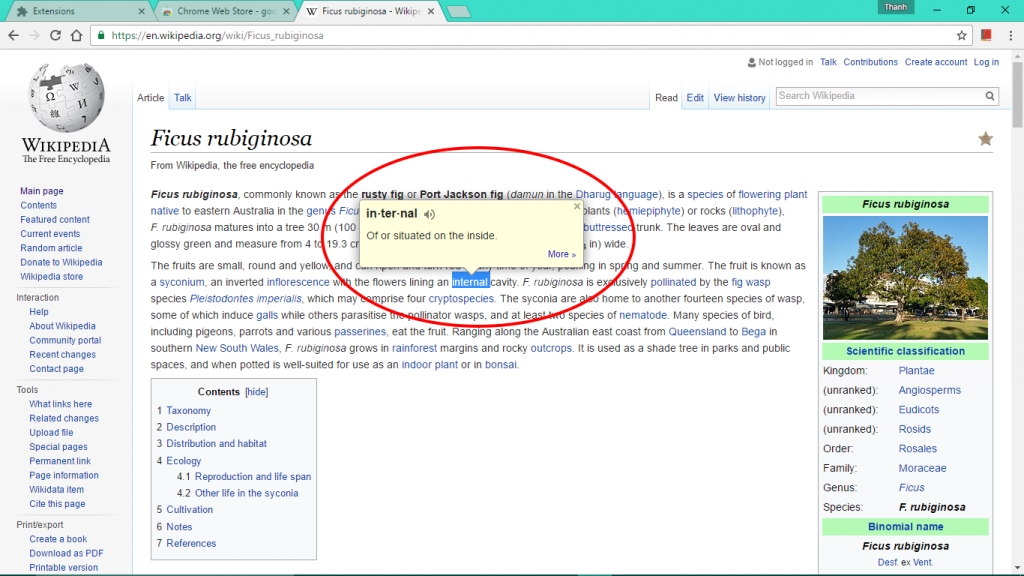Open the bonsai link

click(500, 364)
